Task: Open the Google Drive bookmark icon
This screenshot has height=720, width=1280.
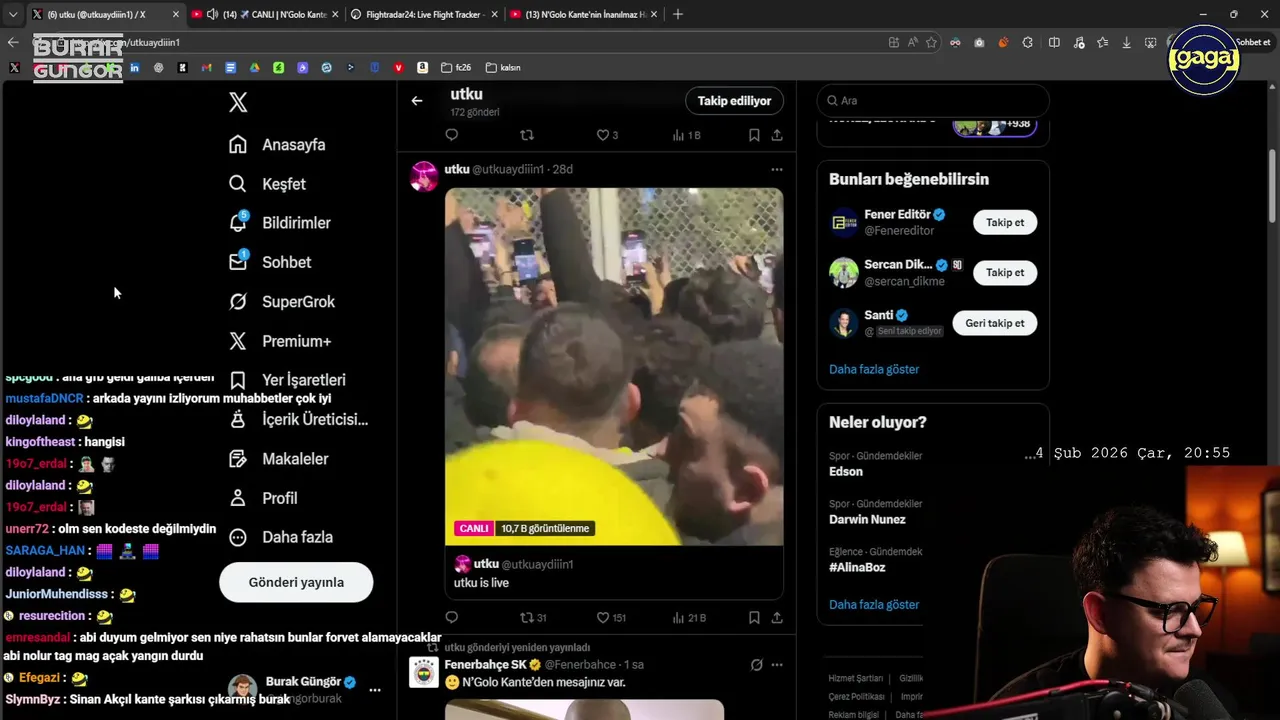Action: [254, 68]
